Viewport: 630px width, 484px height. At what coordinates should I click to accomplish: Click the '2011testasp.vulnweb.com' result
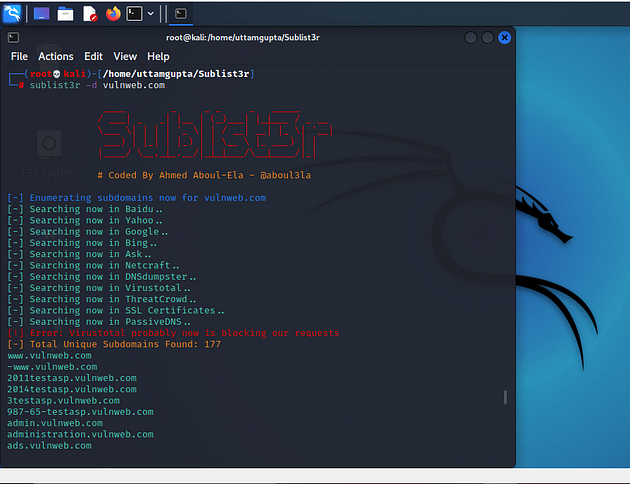[72, 378]
